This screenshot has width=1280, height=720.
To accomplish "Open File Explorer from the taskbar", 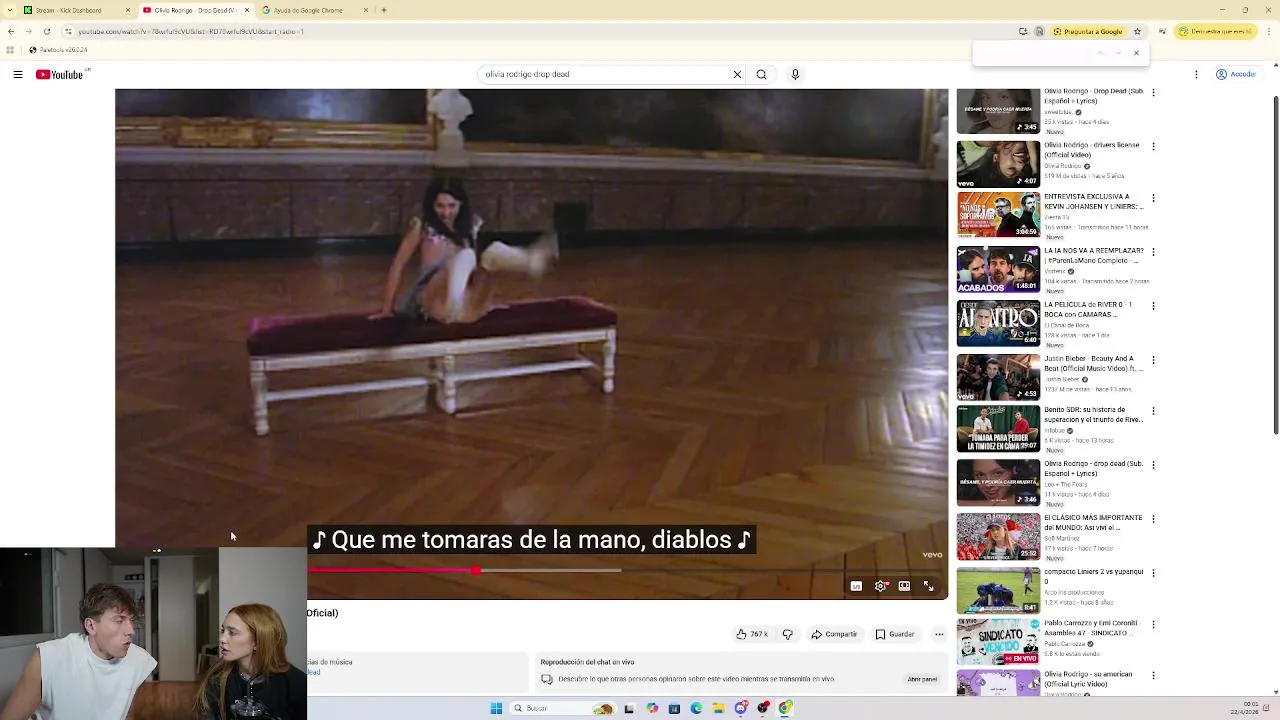I will pos(718,708).
